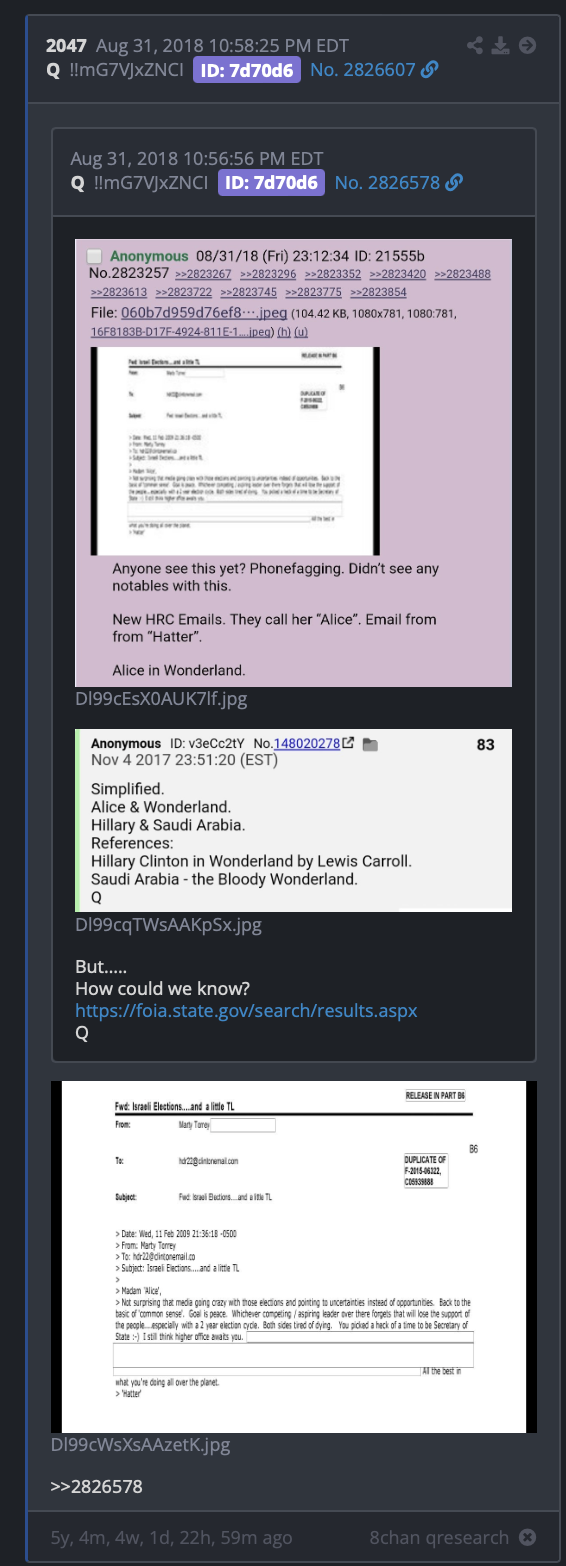Viewport: 566px width, 1566px height.
Task: Click the download icon on post 2047
Action: point(502,45)
